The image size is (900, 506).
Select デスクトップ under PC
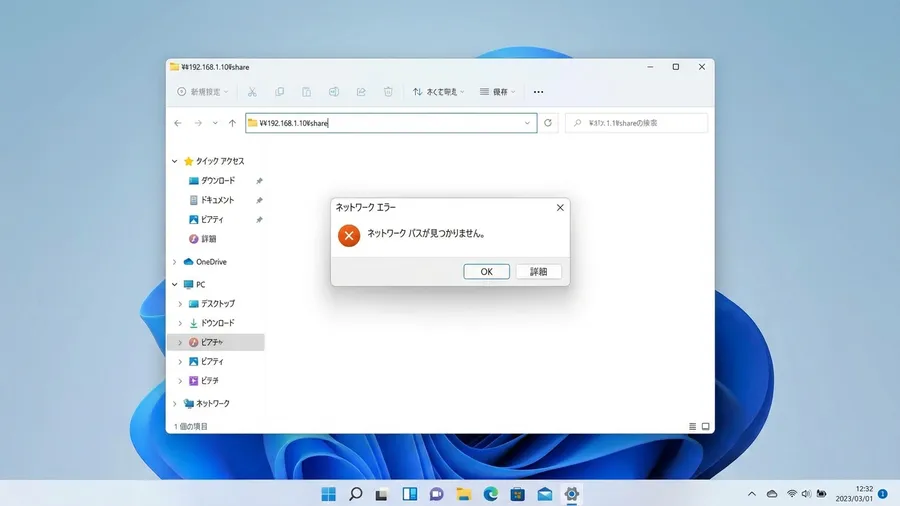coord(212,303)
